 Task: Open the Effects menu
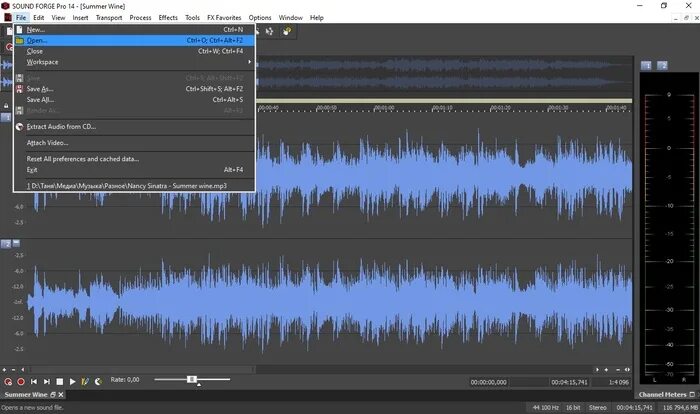168,17
